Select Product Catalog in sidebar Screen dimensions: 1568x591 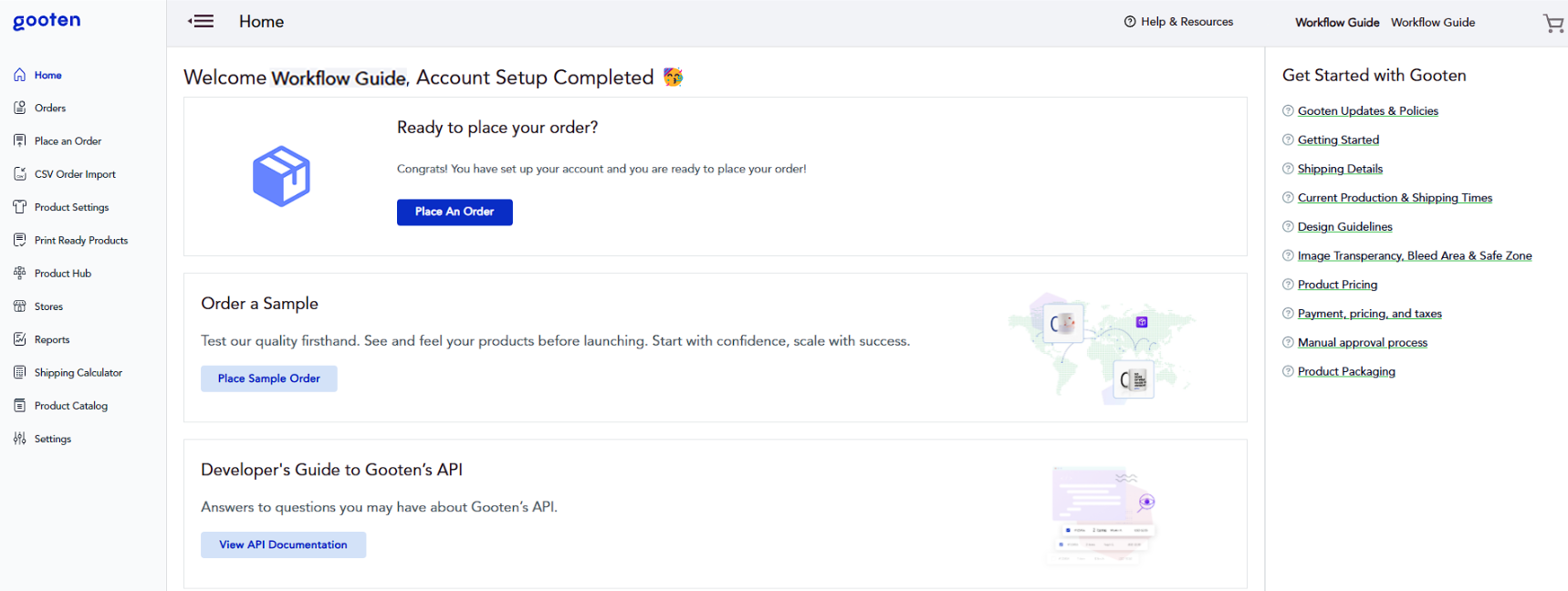(70, 406)
